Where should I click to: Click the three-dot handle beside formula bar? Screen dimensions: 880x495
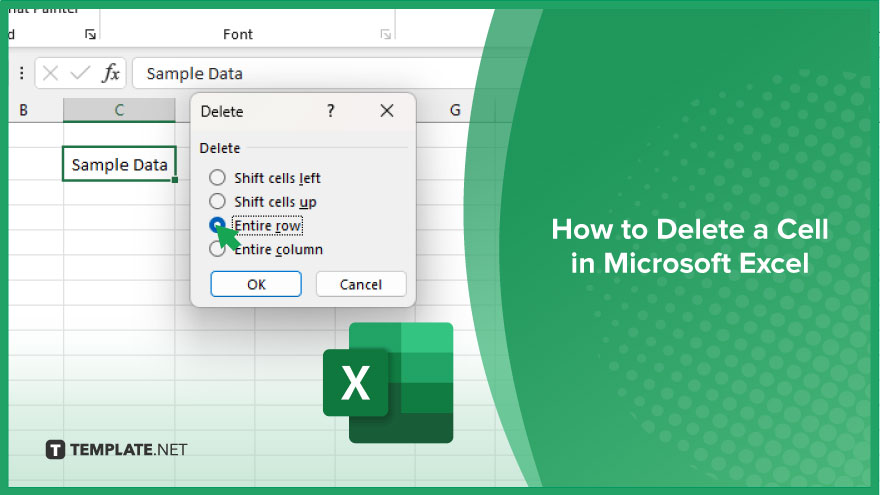click(21, 73)
